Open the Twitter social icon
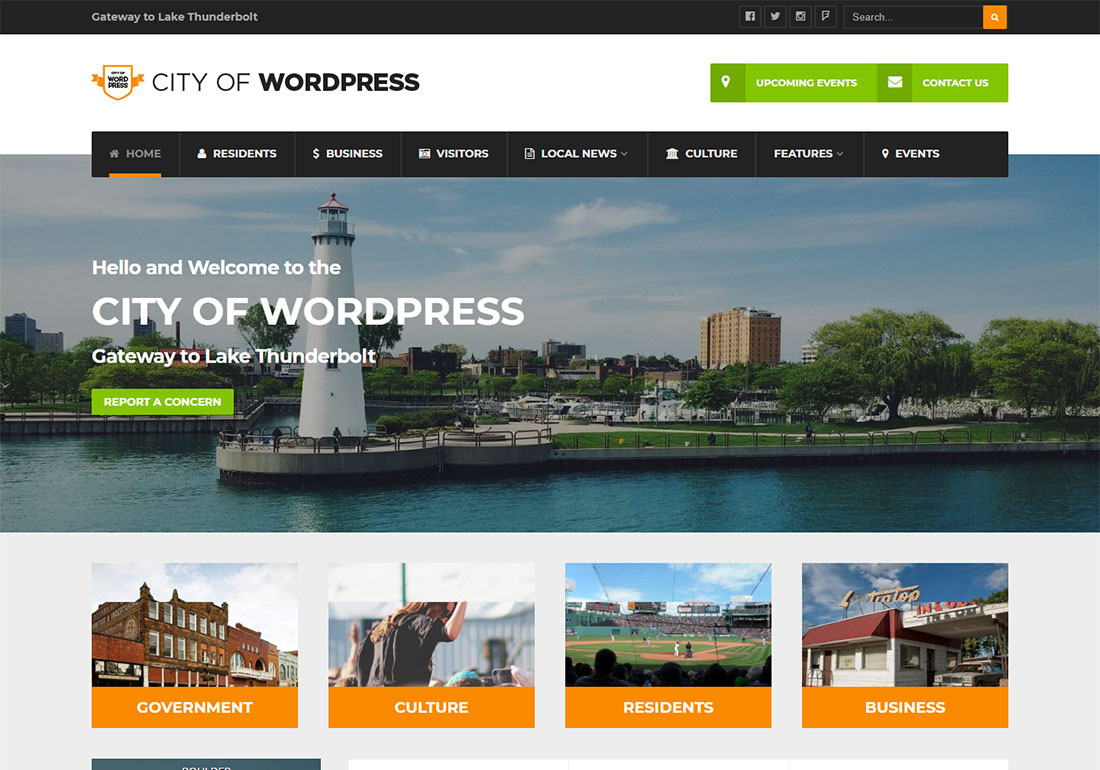This screenshot has height=770, width=1100. pyautogui.click(x=775, y=17)
